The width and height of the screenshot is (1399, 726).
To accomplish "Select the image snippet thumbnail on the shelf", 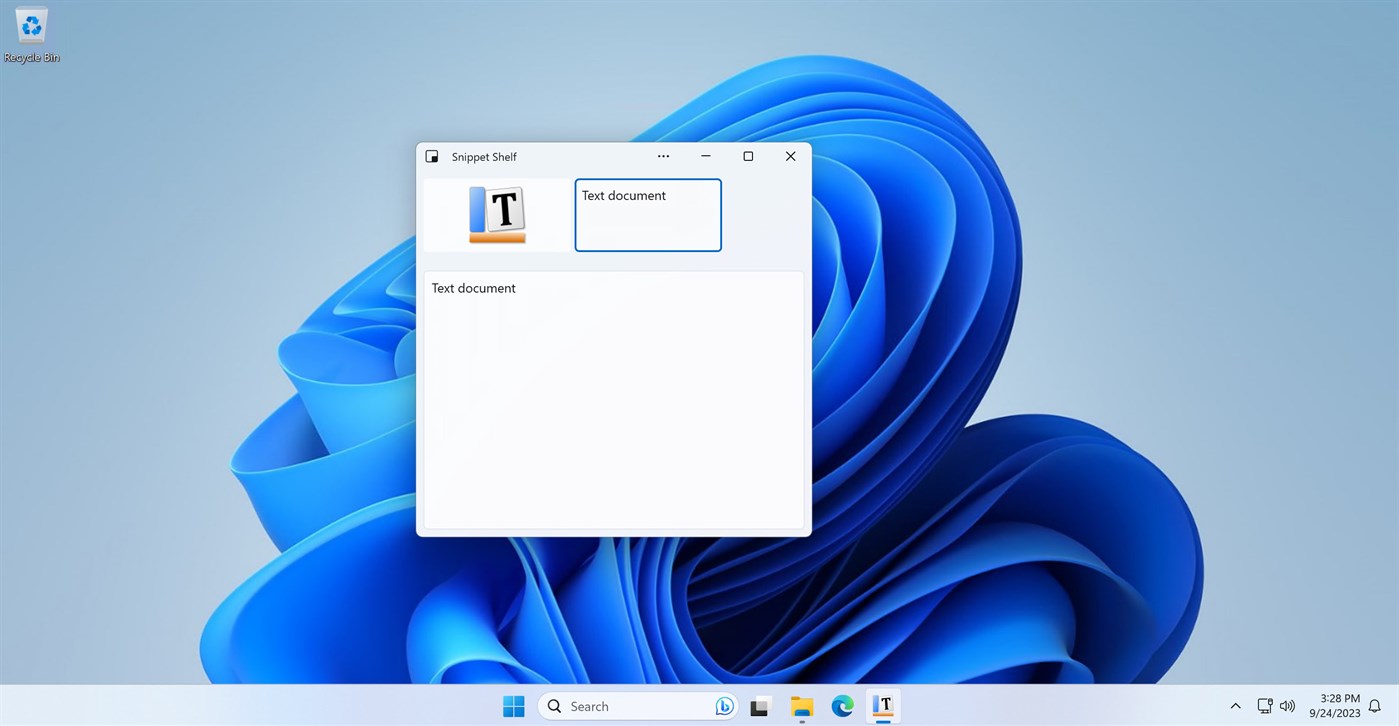I will click(495, 214).
